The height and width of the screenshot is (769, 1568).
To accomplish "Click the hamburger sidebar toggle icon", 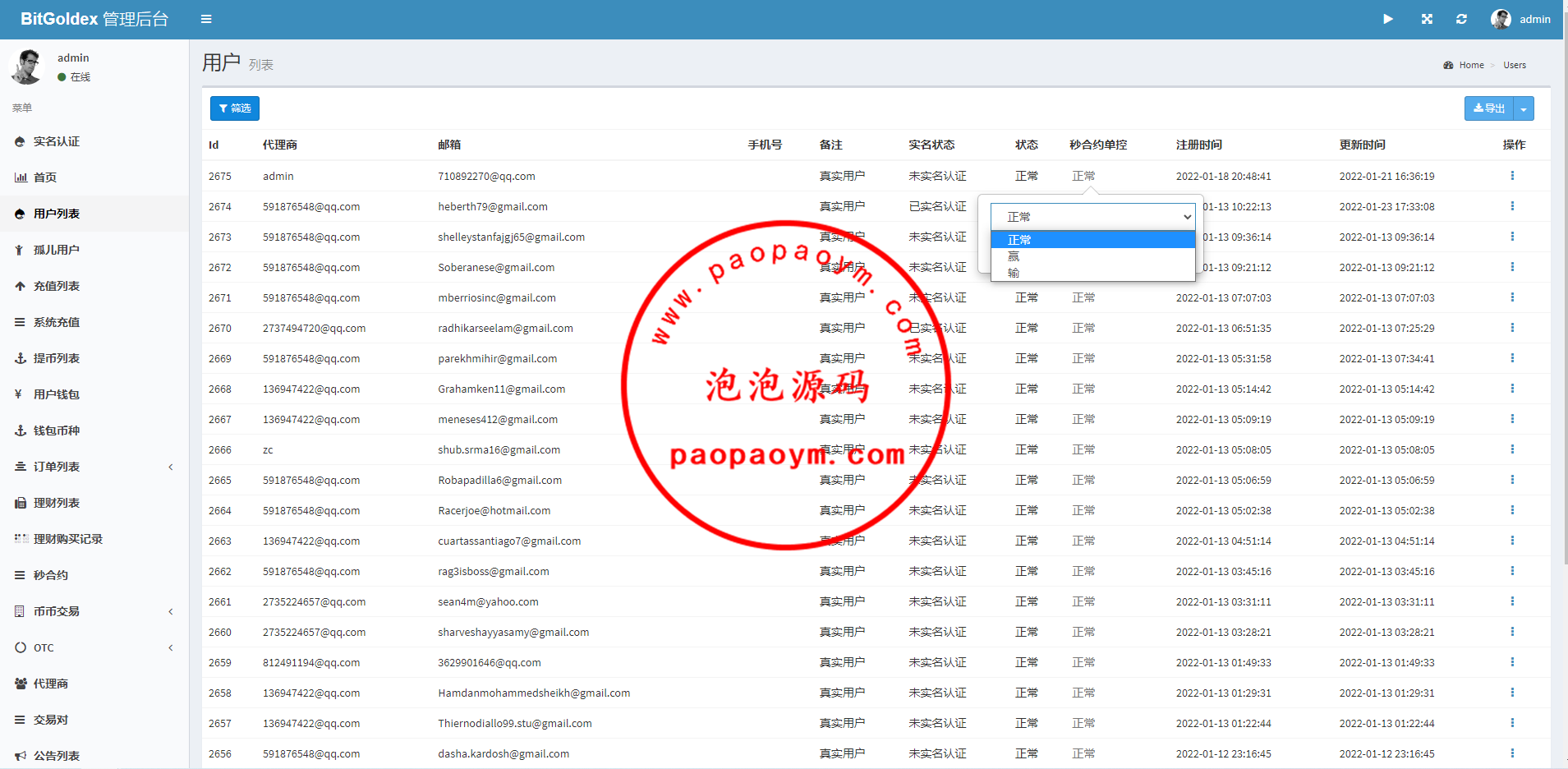I will coord(206,19).
